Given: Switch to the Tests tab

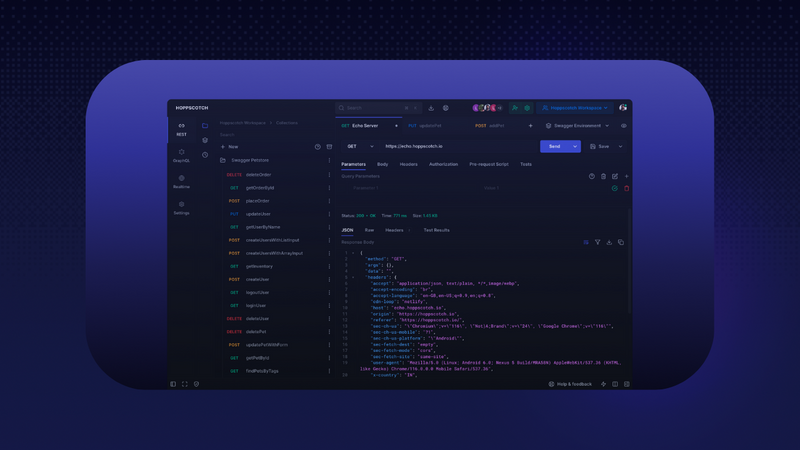Looking at the screenshot, I should (x=526, y=164).
